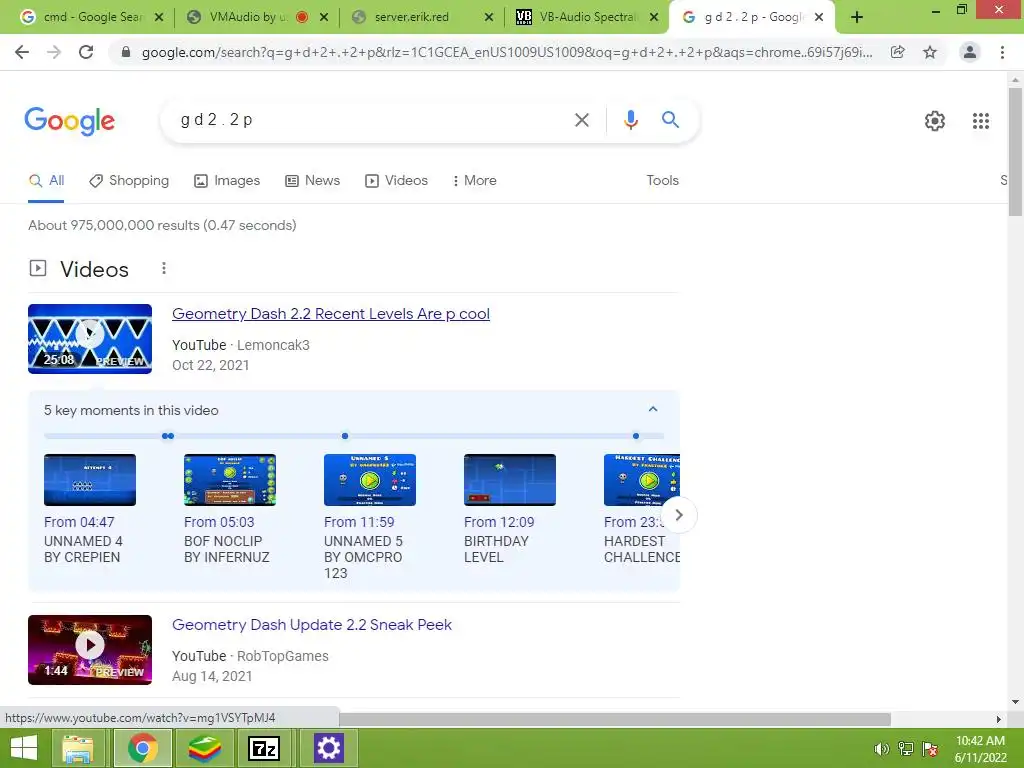
Task: Select the All results filter
Action: coord(46,181)
